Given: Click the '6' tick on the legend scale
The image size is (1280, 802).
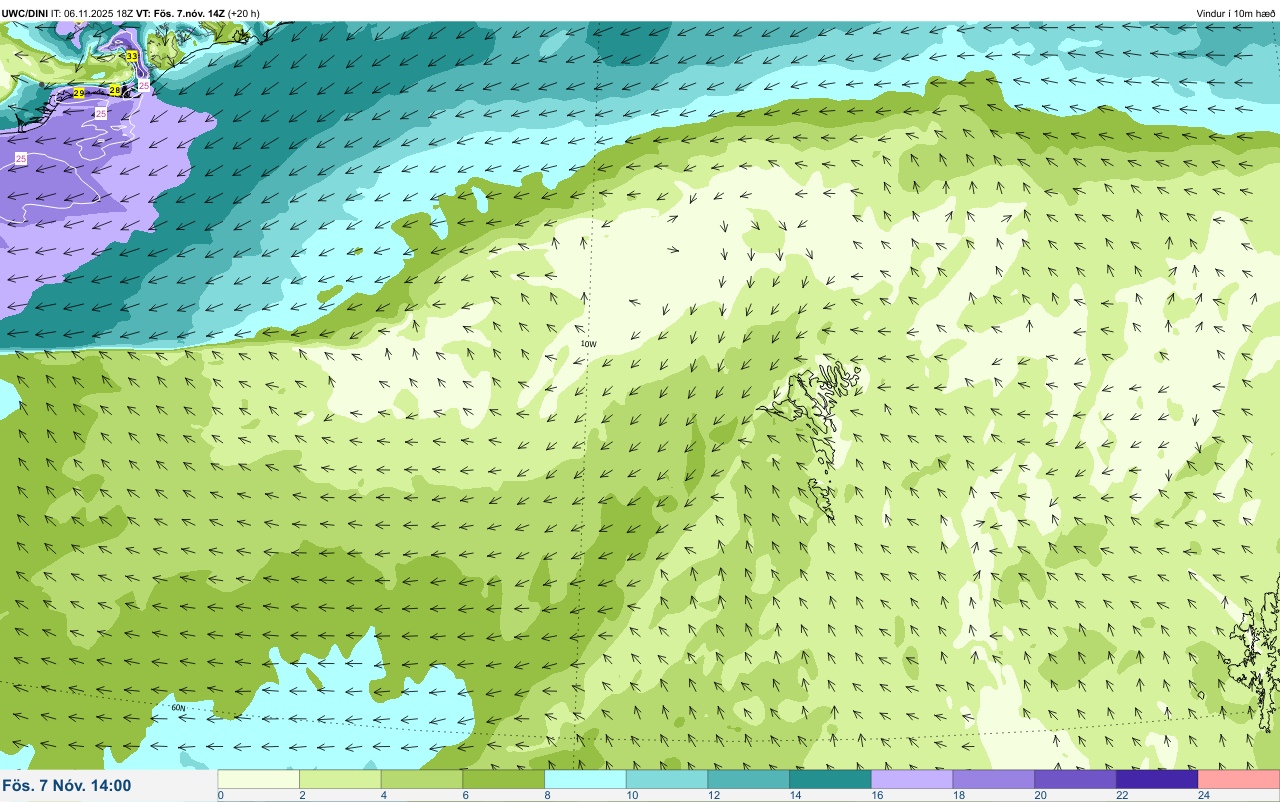Looking at the screenshot, I should pyautogui.click(x=465, y=795).
